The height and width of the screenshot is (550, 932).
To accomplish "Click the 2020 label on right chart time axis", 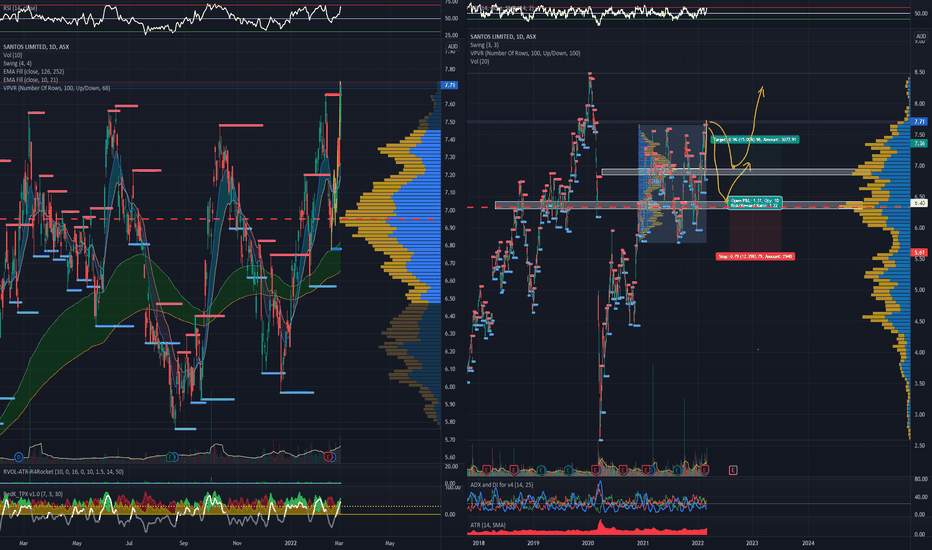I will pos(587,543).
